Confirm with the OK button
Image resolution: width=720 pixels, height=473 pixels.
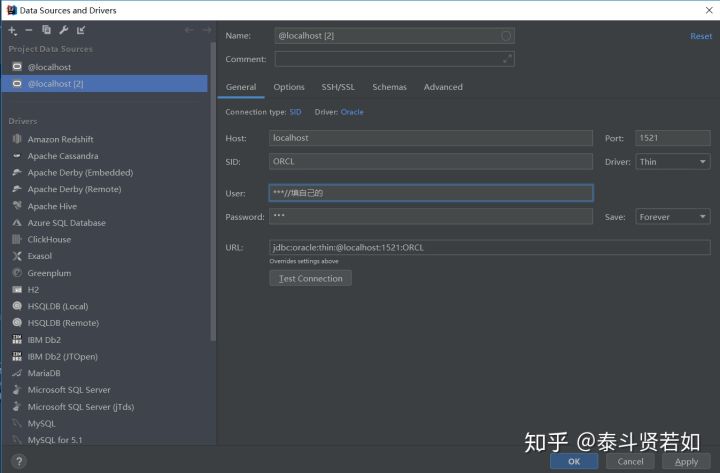pyautogui.click(x=574, y=462)
